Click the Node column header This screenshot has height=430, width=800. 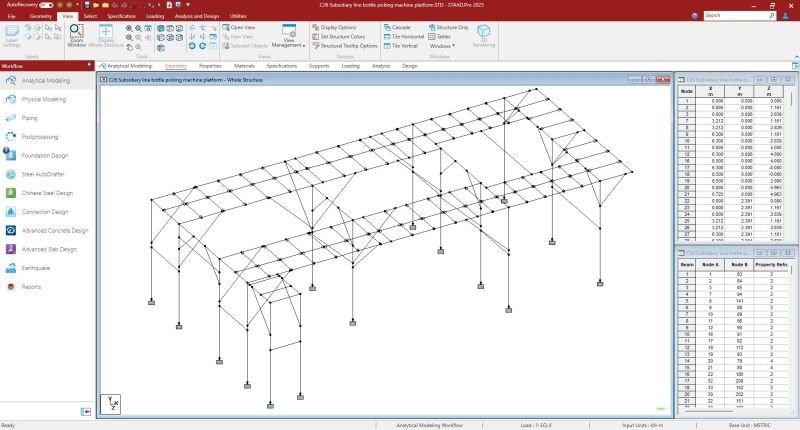point(687,91)
